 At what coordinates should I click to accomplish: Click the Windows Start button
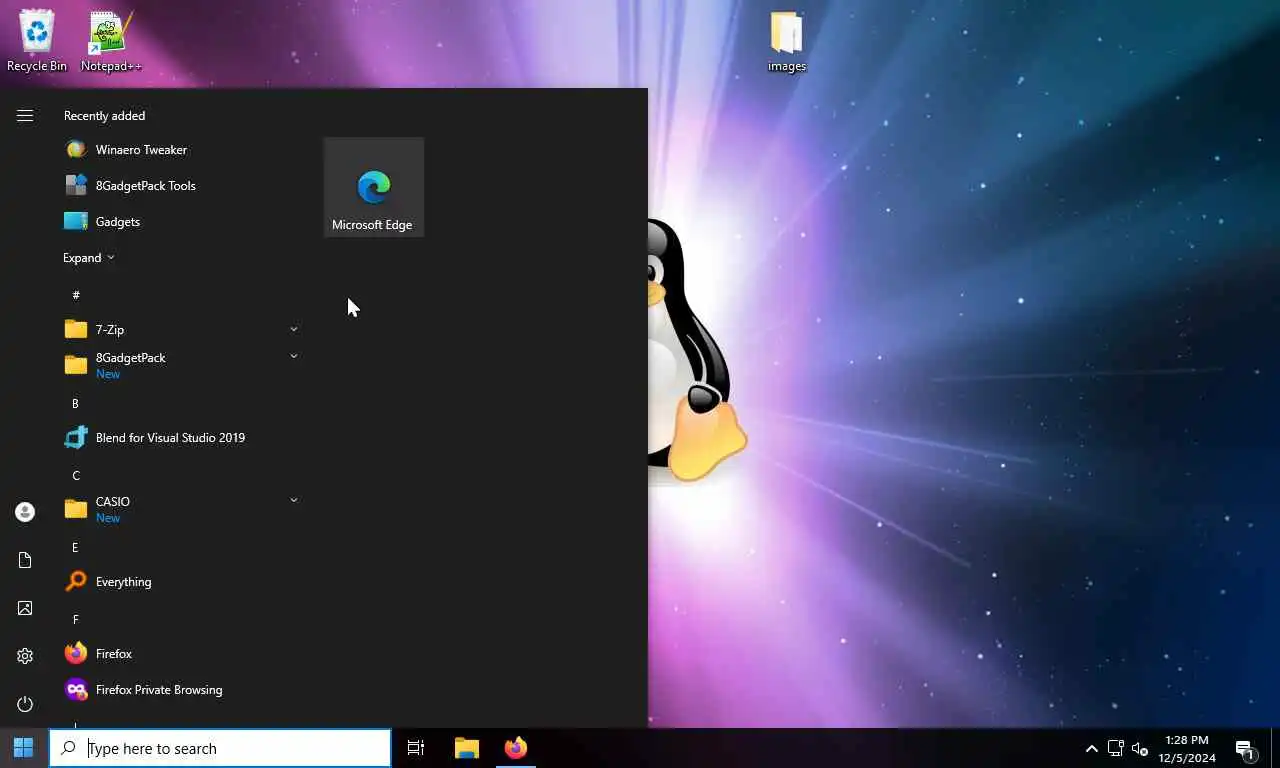24,748
